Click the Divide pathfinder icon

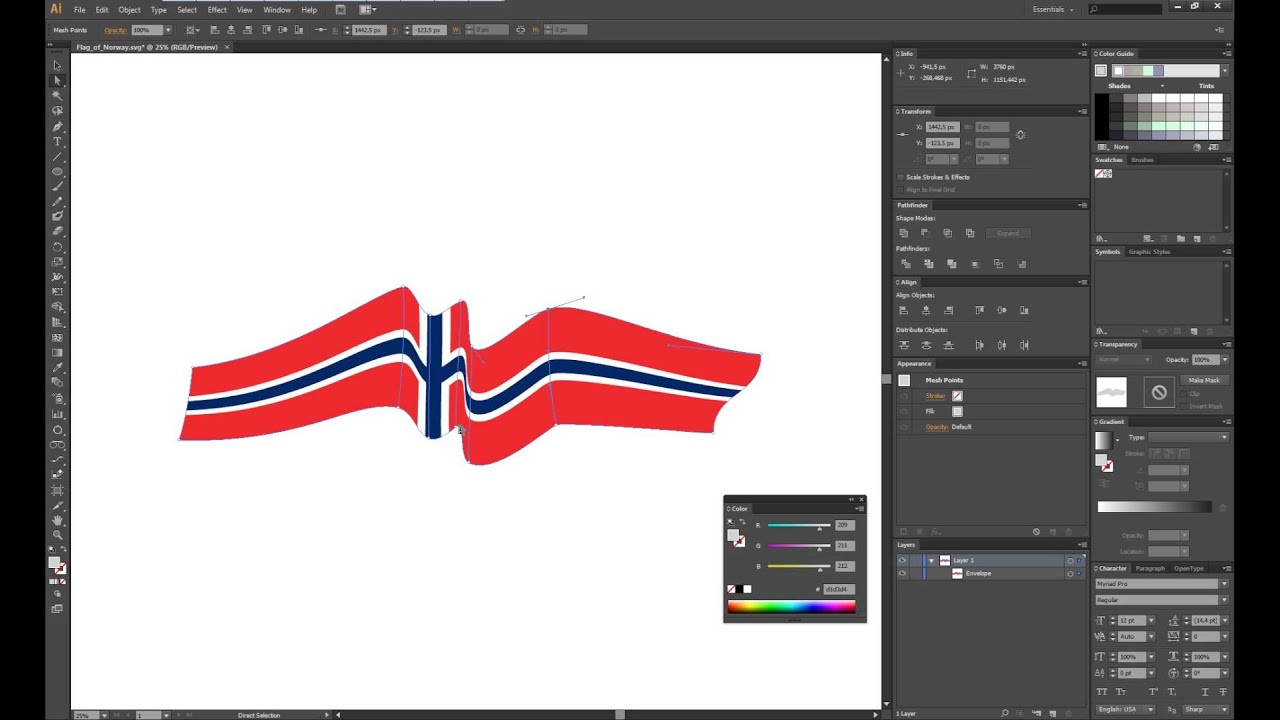(905, 264)
